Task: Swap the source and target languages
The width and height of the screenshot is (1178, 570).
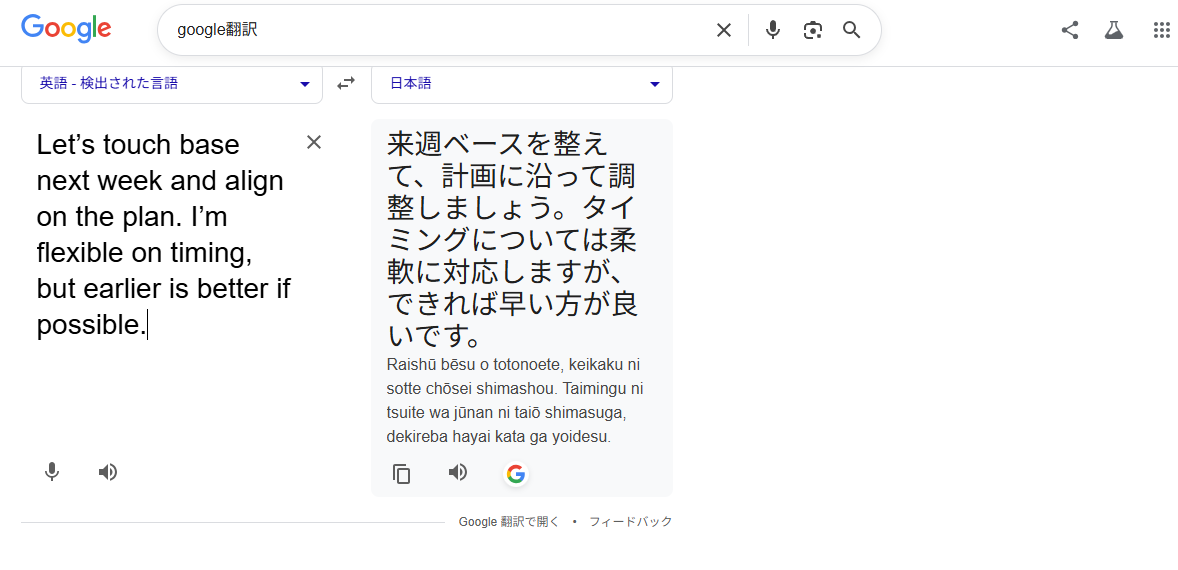Action: click(x=346, y=84)
